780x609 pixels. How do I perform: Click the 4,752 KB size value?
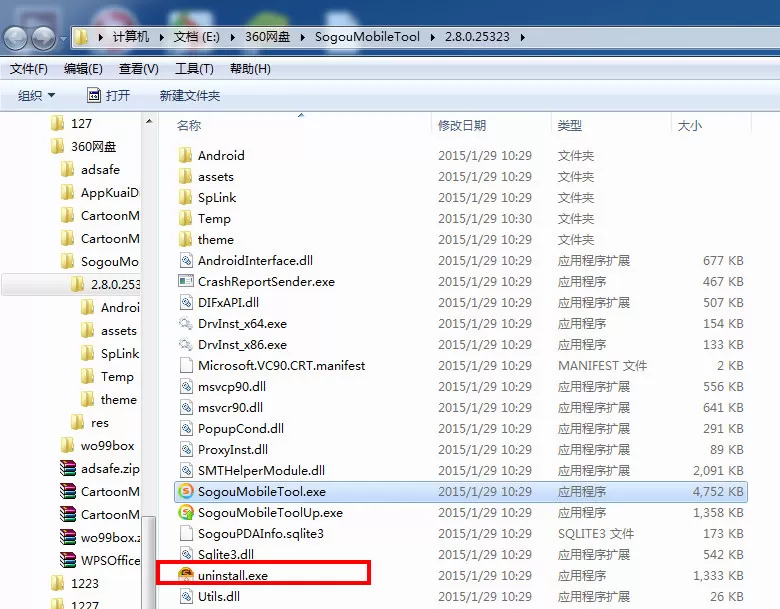pos(718,492)
